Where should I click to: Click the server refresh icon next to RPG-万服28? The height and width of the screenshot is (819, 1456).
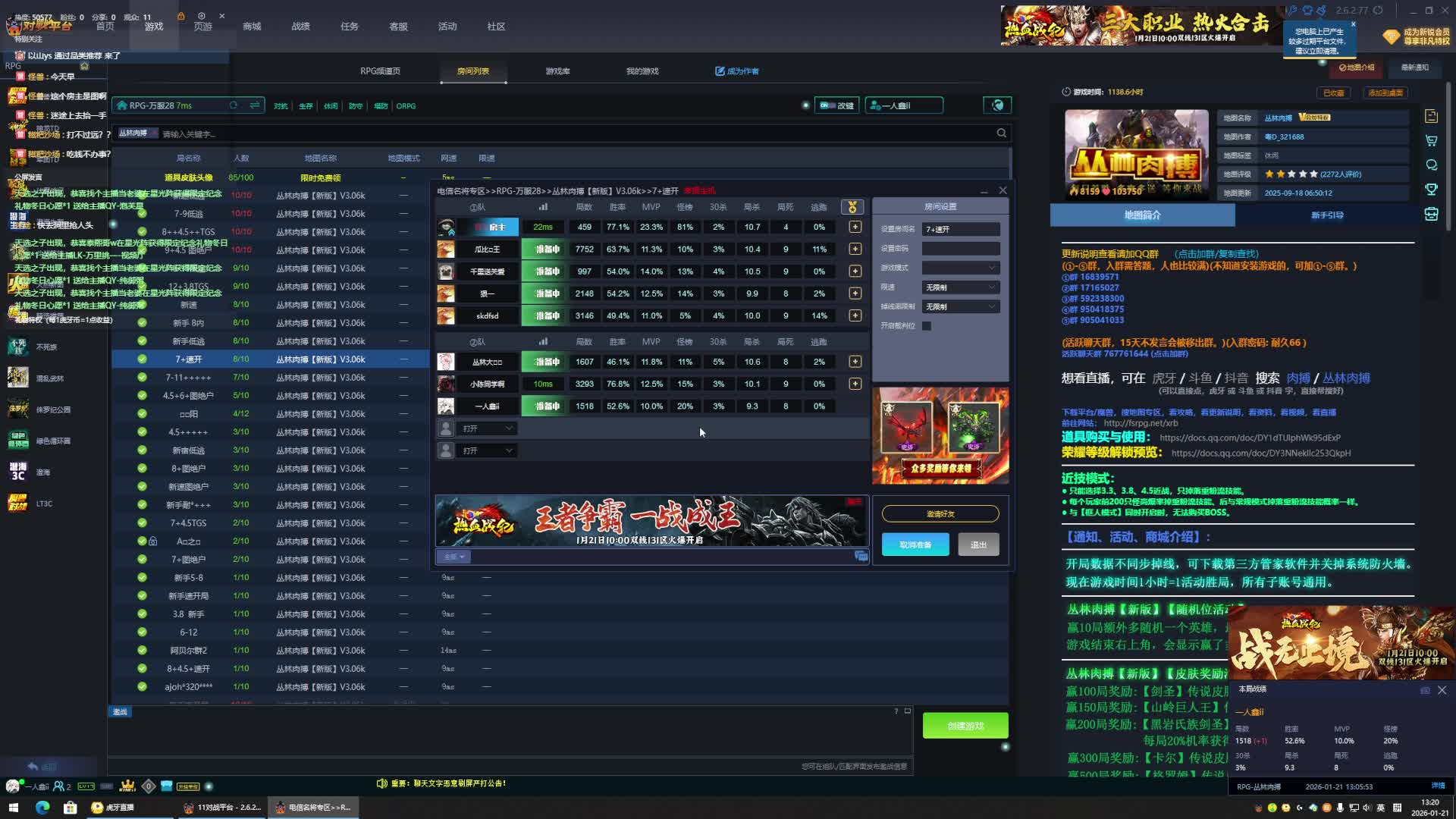click(234, 105)
